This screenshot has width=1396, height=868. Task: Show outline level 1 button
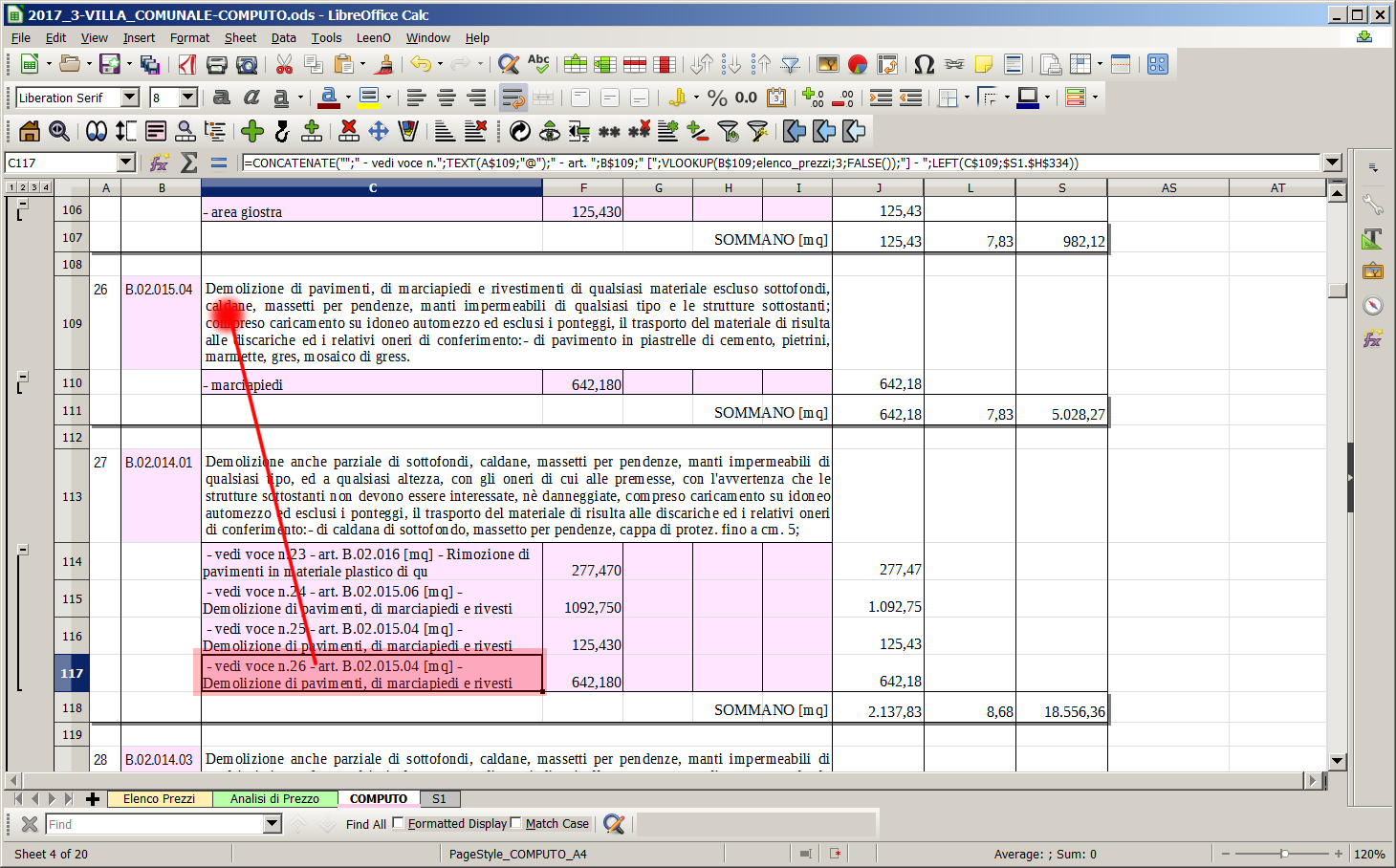click(11, 187)
